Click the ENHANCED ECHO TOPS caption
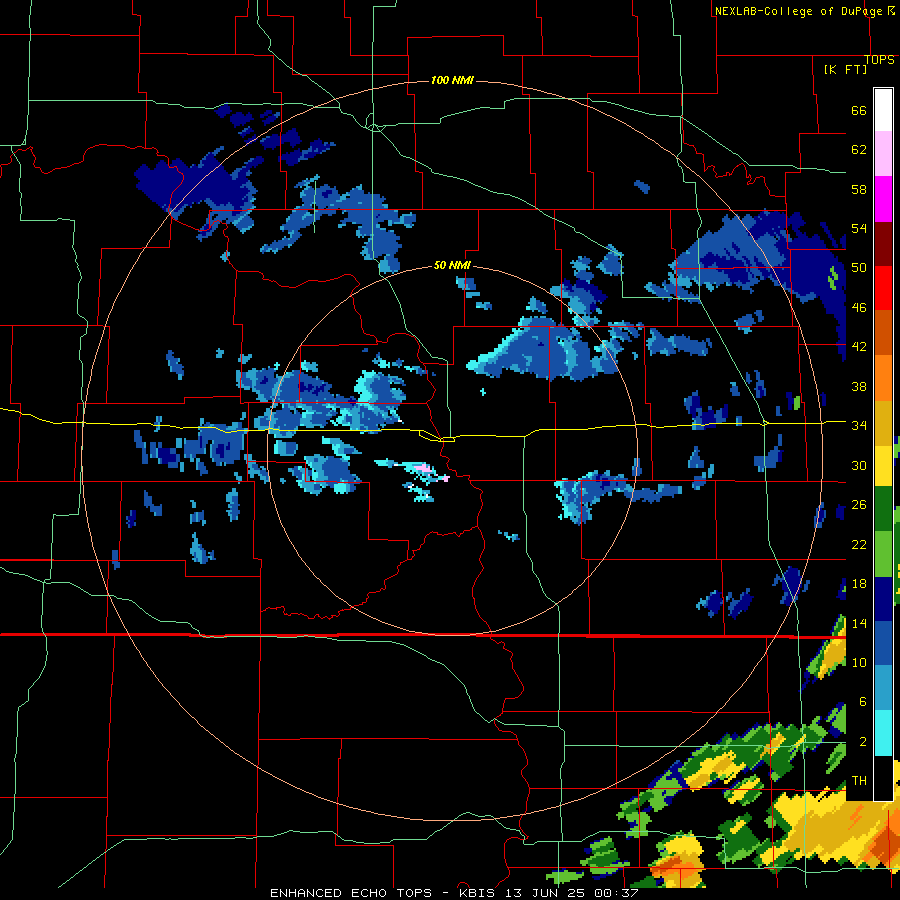The height and width of the screenshot is (900, 900). pos(351,893)
